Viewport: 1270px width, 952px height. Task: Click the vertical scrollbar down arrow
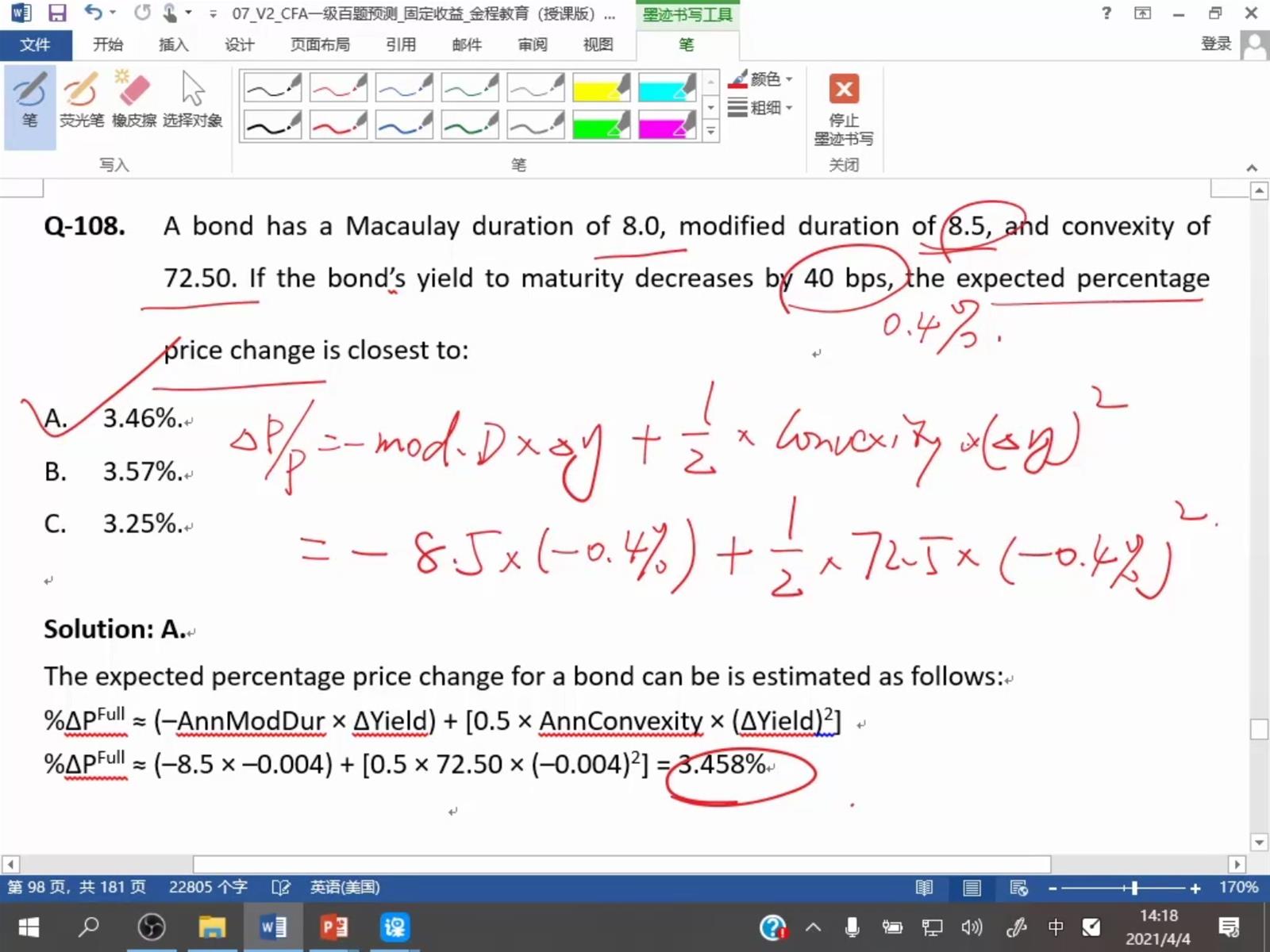[1259, 842]
